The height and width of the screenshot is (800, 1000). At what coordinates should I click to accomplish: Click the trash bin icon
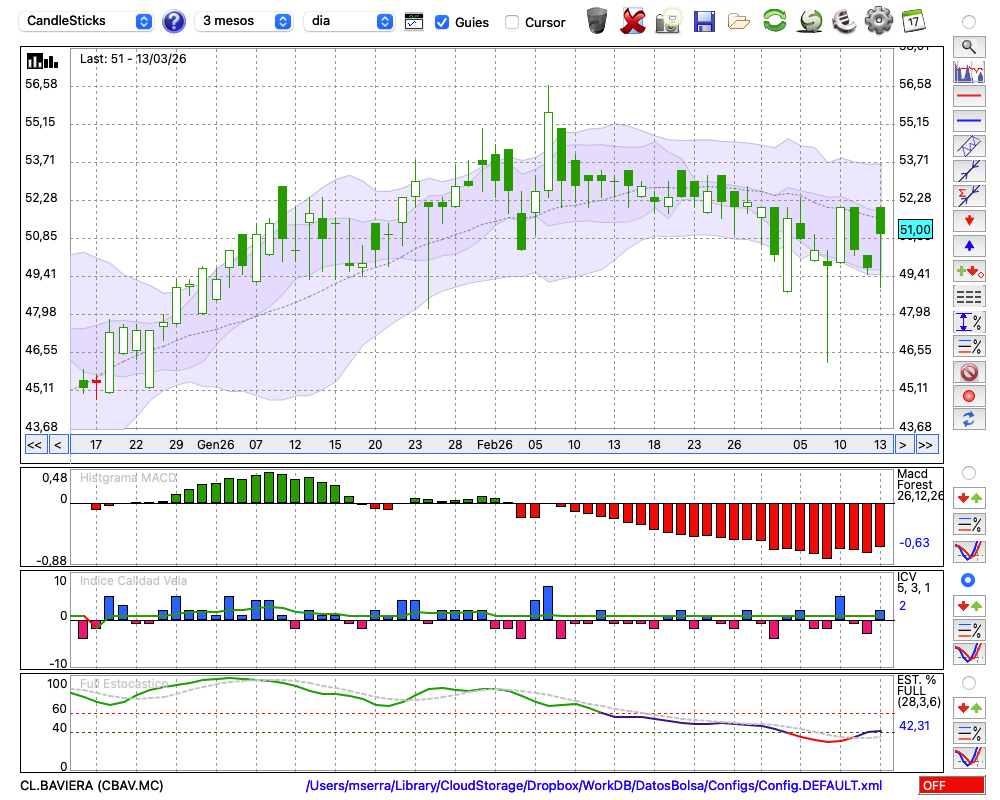tap(597, 21)
